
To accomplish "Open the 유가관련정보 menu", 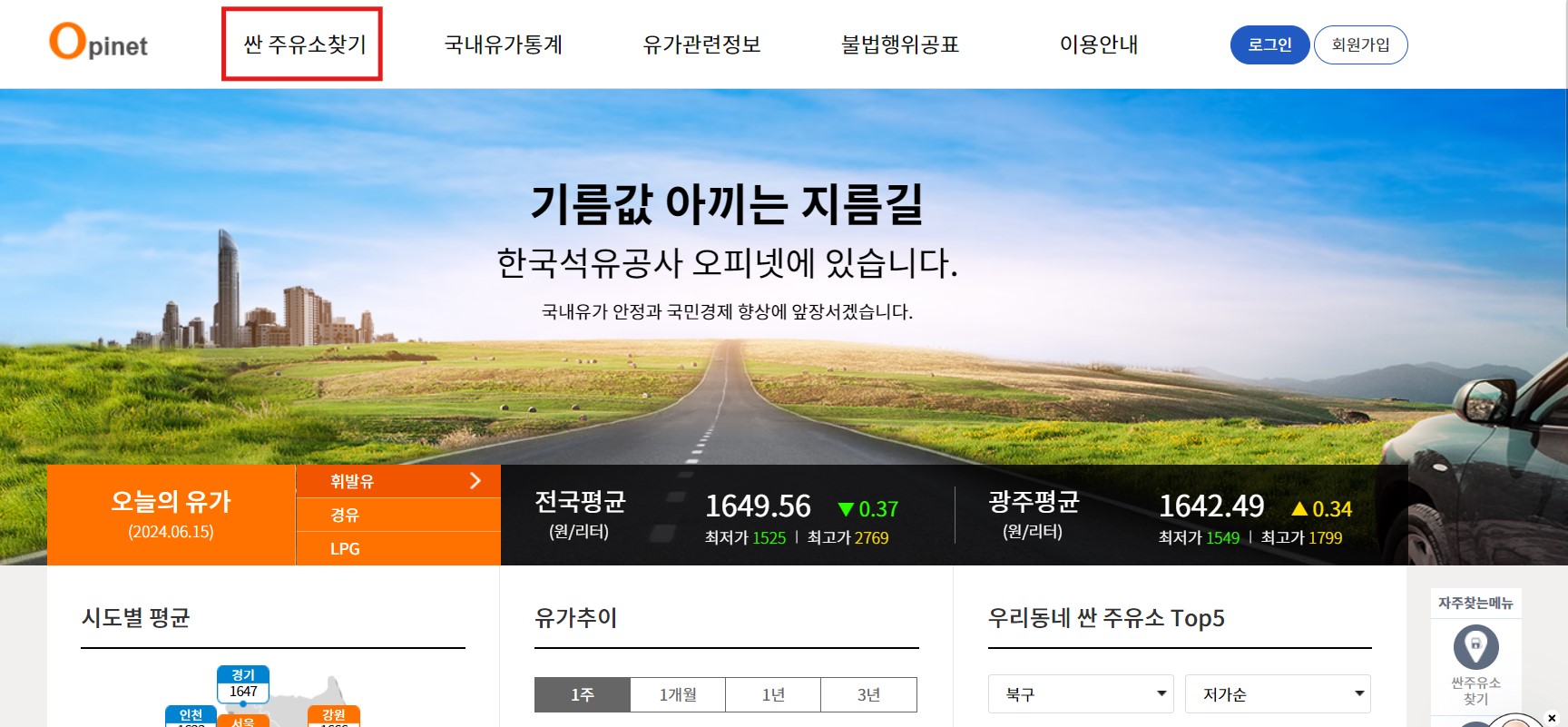I will click(x=701, y=44).
